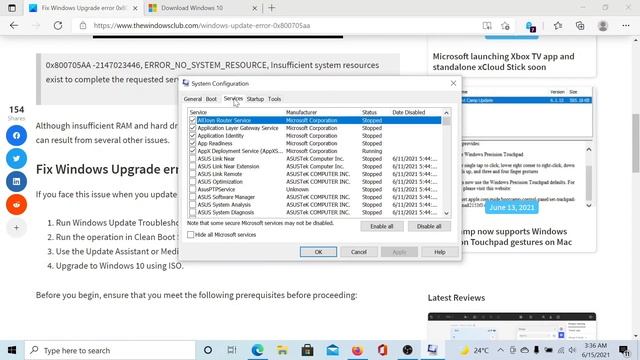
Task: Click Cancel in System Configuration
Action: coord(359,252)
